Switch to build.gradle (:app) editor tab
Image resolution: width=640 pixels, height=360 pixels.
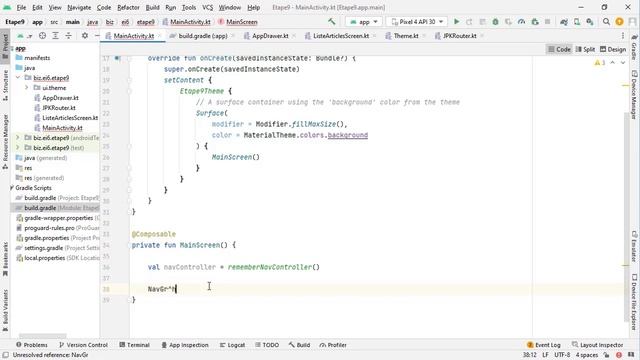tap(202, 36)
